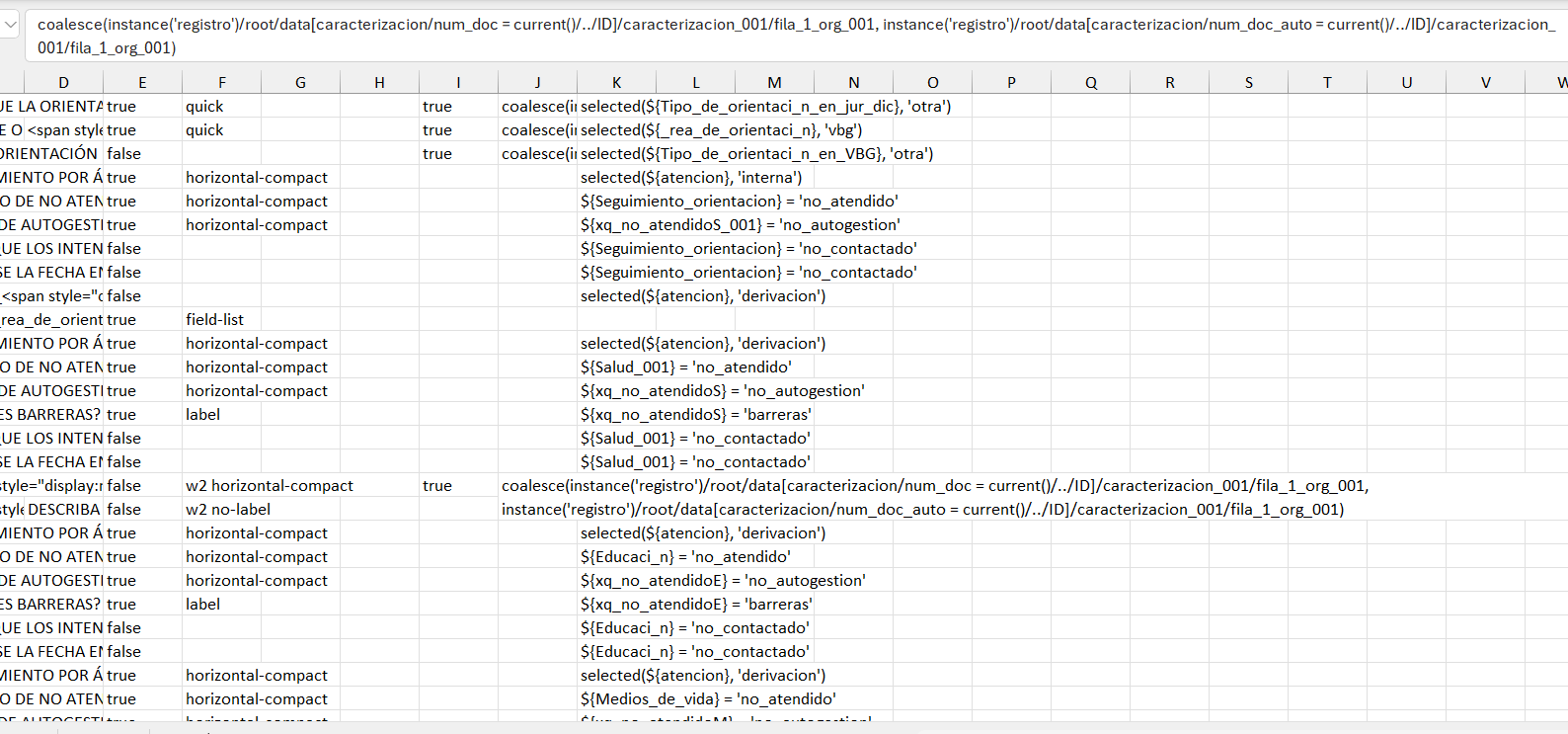Image resolution: width=1568 pixels, height=734 pixels.
Task: Select column S header
Action: click(1248, 83)
